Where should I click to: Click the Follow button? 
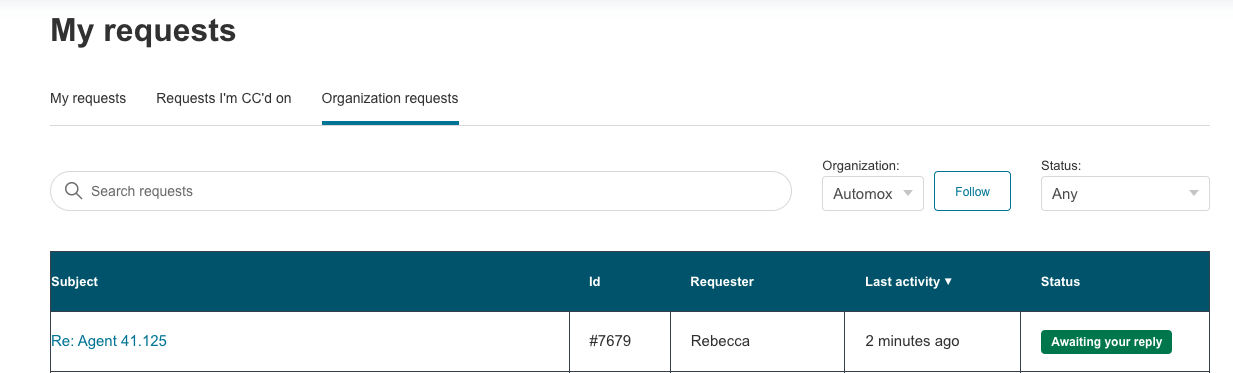[972, 191]
